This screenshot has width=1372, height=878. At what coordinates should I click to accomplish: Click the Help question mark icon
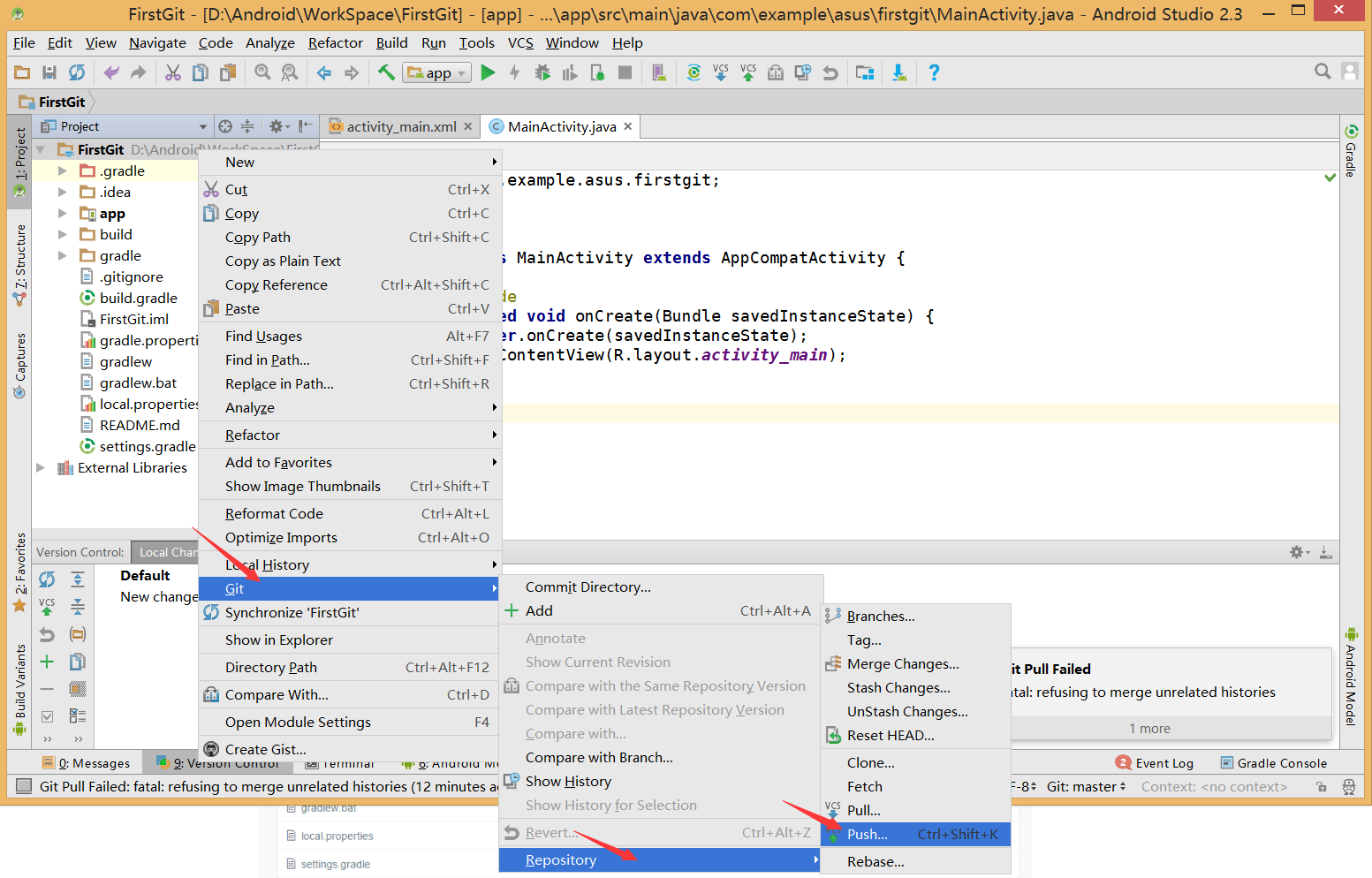(934, 72)
